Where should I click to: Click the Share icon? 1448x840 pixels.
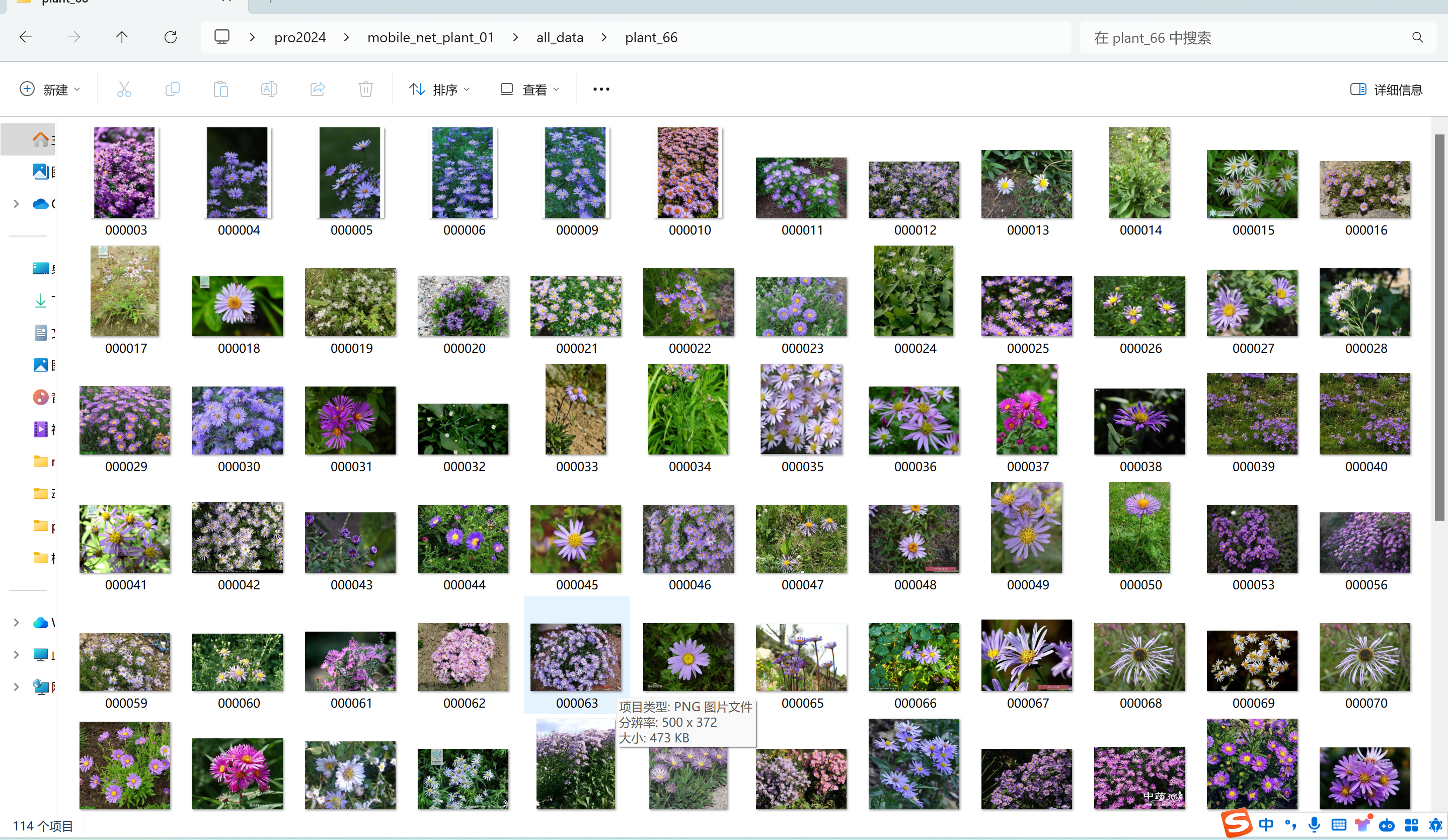click(318, 89)
